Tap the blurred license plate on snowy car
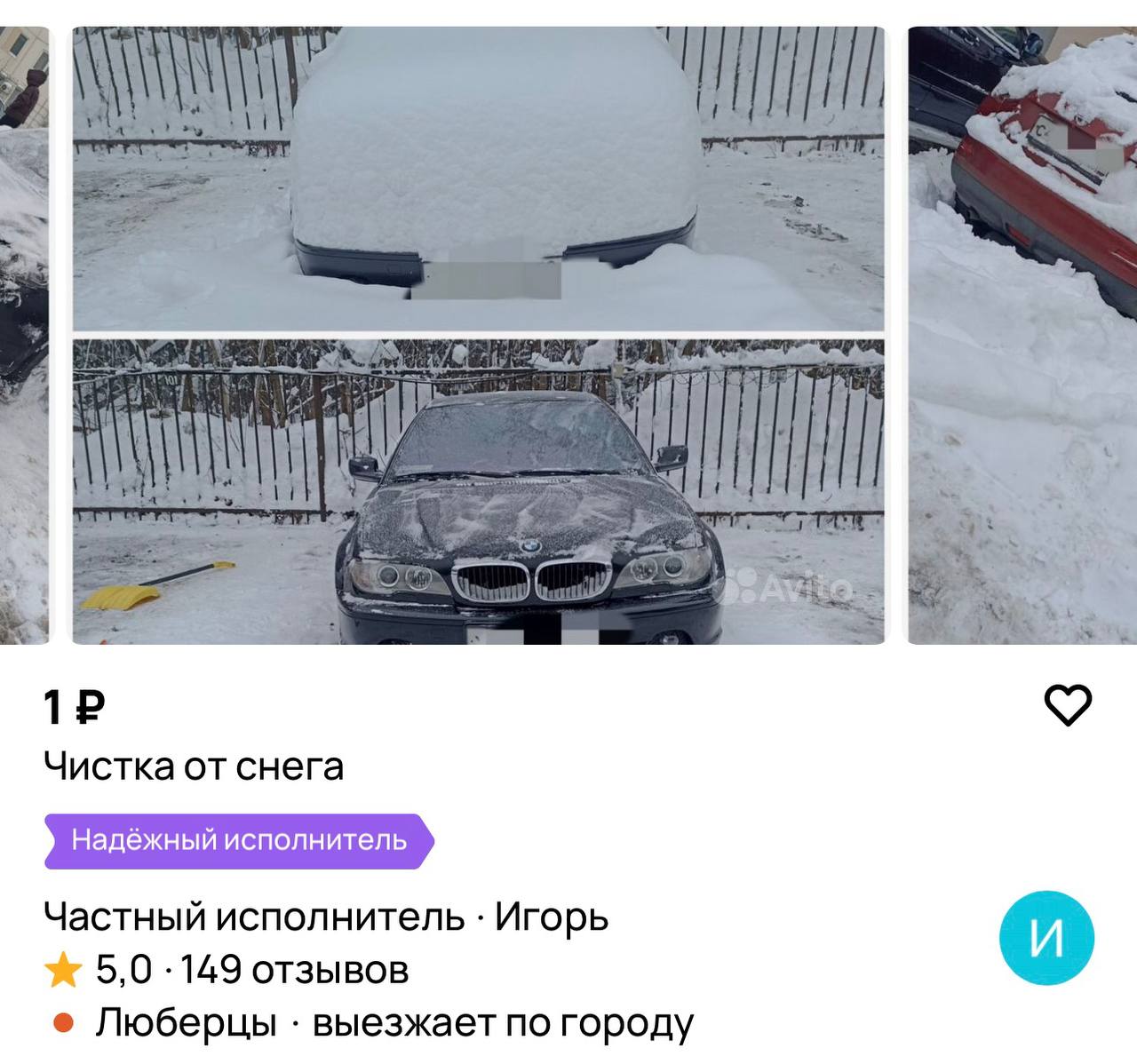Viewport: 1137px width, 1064px height. point(487,274)
